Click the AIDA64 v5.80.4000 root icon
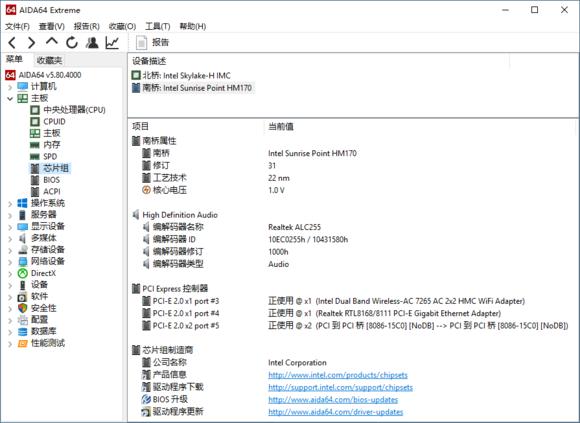 [10, 75]
